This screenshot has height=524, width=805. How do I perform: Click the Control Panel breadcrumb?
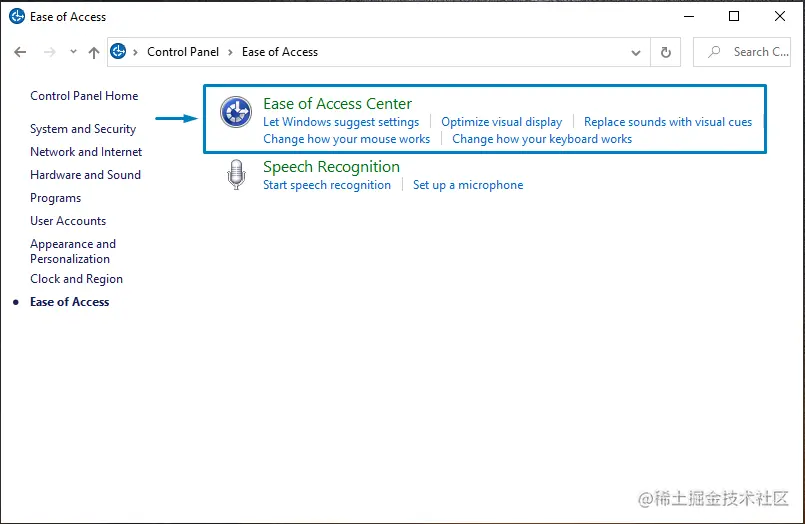(x=183, y=52)
